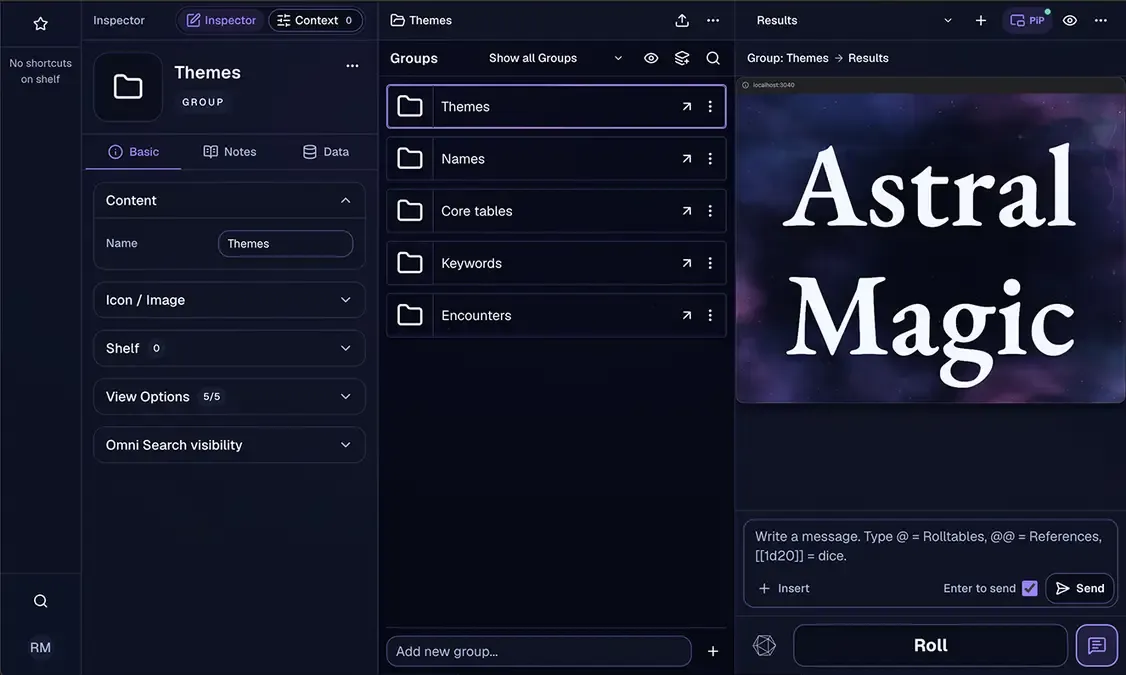Open Keywords group via arrow icon
Screen dimensions: 1126x675
pyautogui.click(x=687, y=264)
